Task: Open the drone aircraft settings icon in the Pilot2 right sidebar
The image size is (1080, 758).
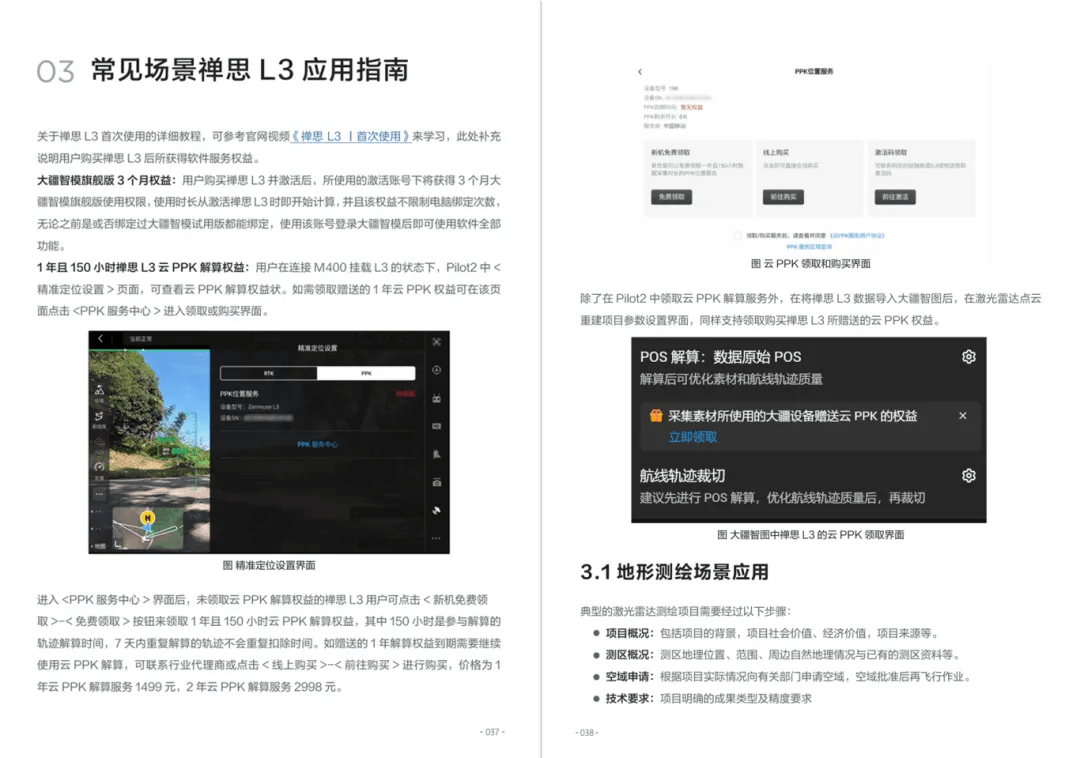Action: [x=437, y=341]
